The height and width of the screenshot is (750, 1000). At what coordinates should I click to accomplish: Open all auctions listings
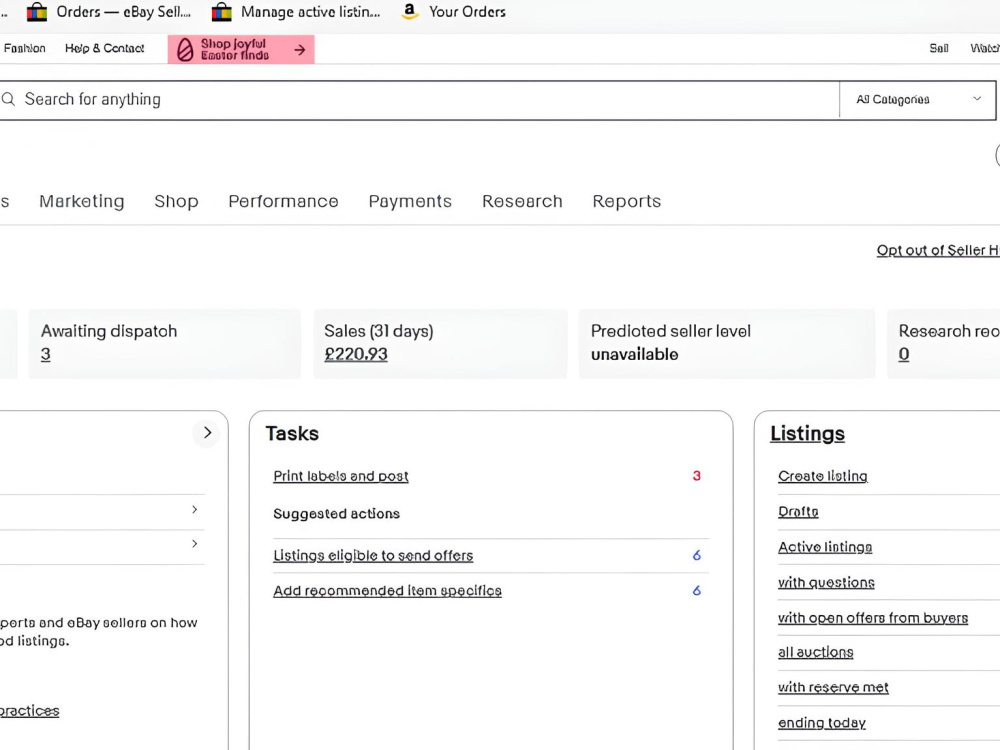[x=815, y=652]
